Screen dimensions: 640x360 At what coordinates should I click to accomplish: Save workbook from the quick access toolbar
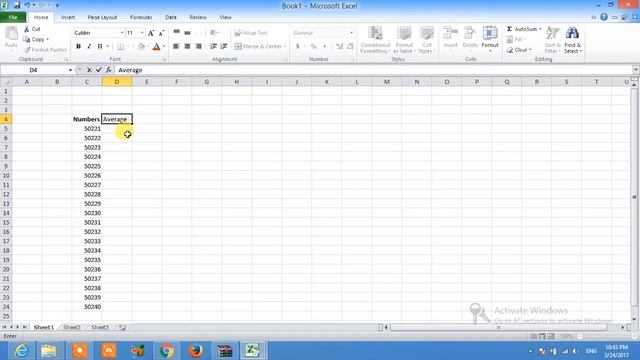(17, 6)
